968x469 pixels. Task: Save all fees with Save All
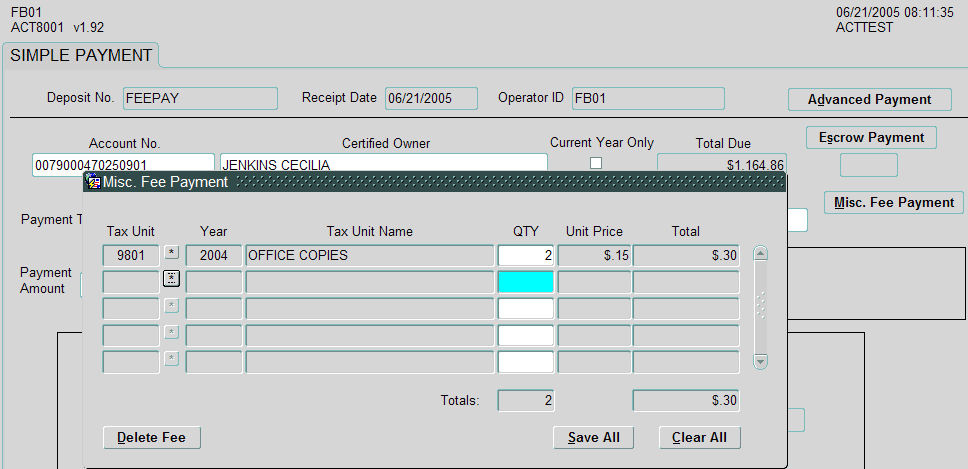[x=593, y=438]
